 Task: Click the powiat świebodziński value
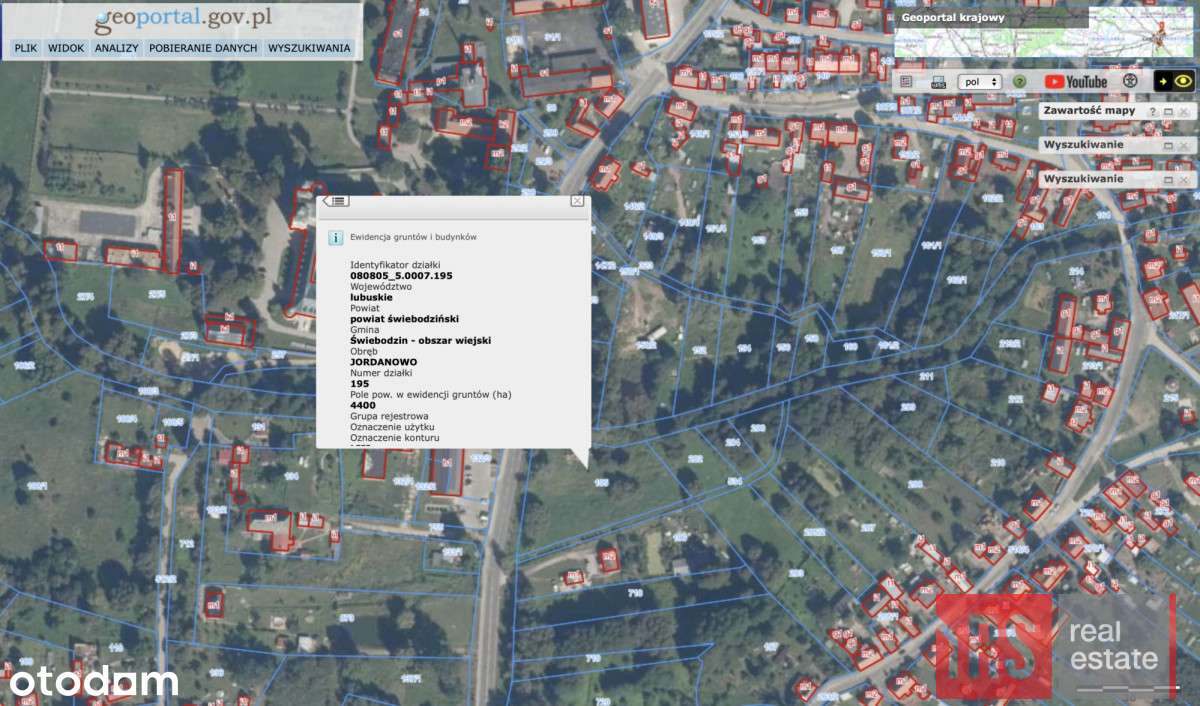pyautogui.click(x=404, y=319)
